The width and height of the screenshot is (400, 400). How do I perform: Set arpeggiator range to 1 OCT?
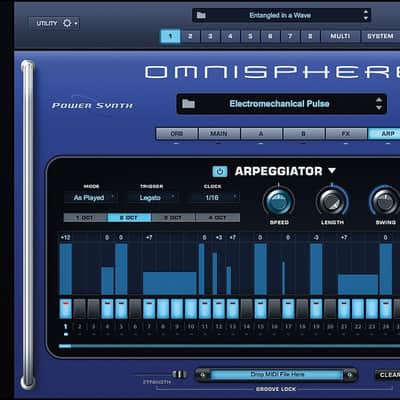point(85,218)
